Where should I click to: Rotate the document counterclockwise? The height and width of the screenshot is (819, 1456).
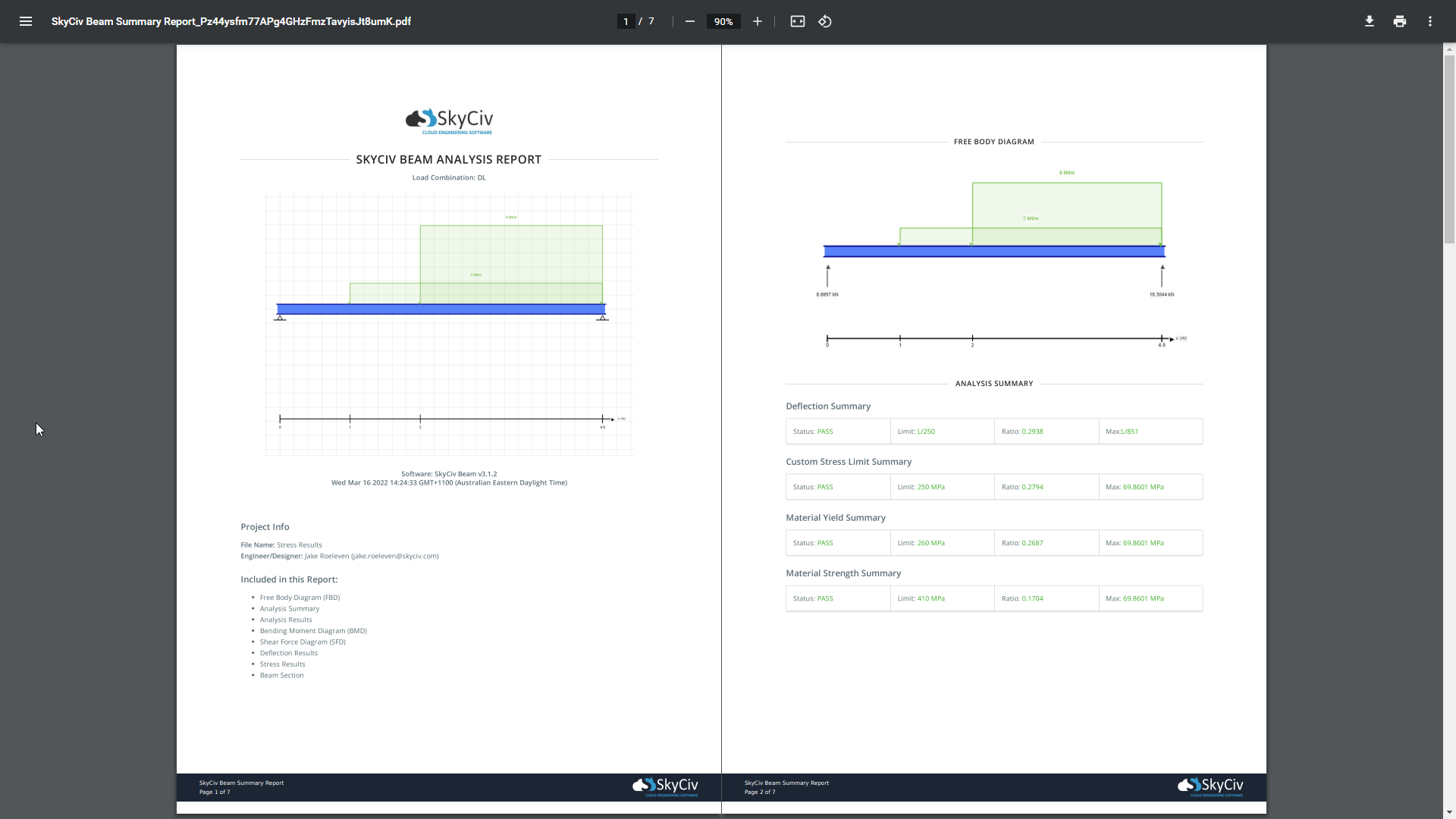point(825,21)
